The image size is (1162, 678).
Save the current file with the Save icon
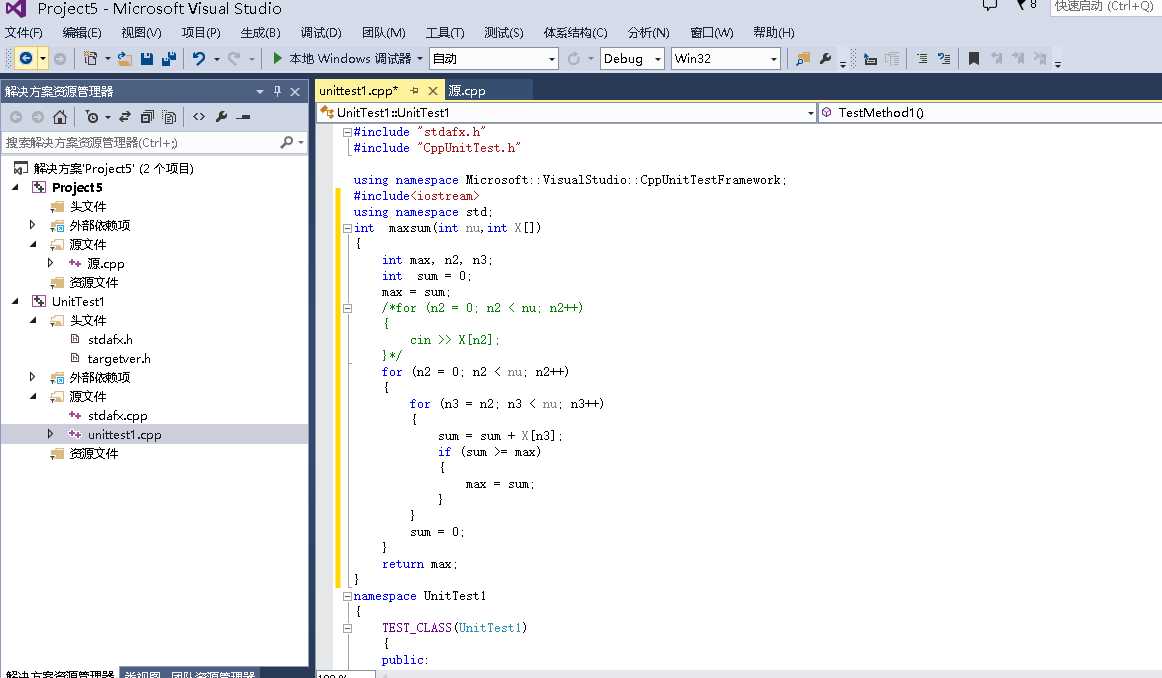pyautogui.click(x=147, y=59)
